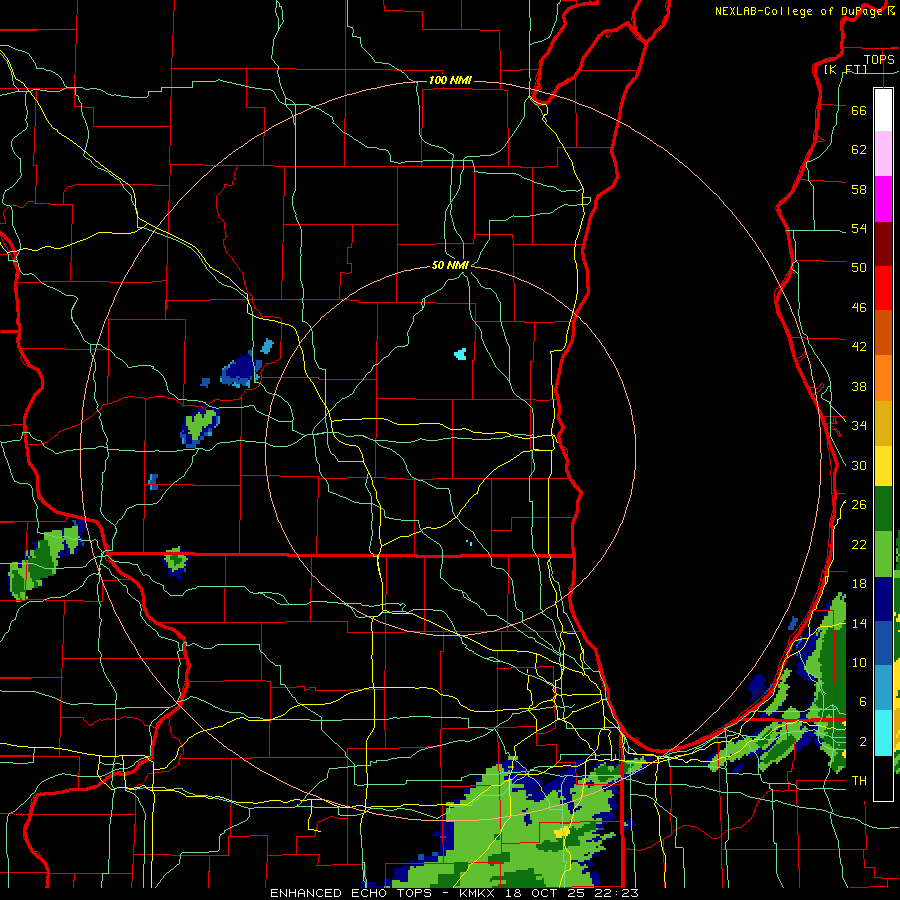
Task: Click the "NEXLAB-College of DuPage" credit text
Action: [x=798, y=11]
